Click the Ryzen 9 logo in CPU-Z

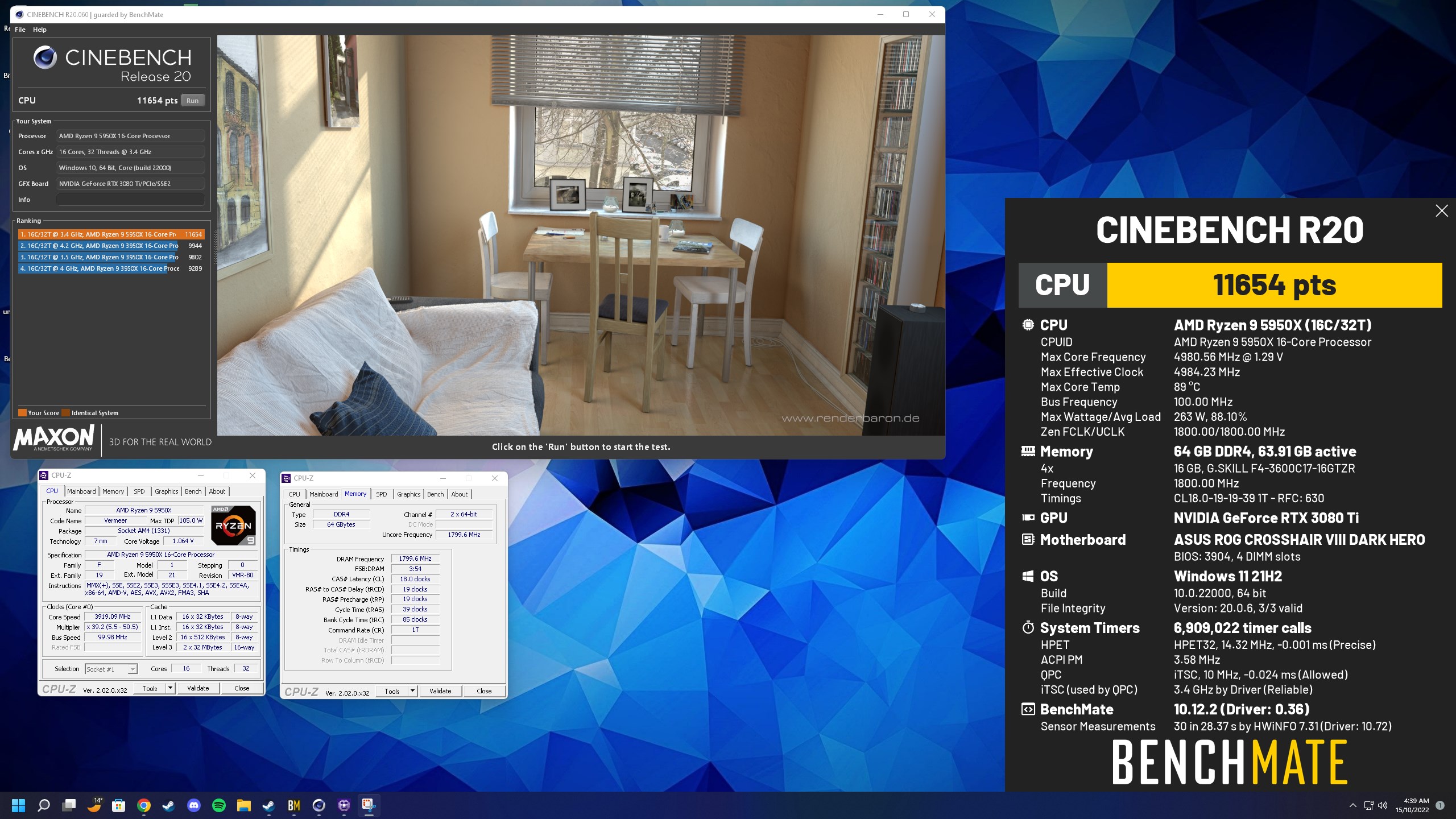point(233,526)
